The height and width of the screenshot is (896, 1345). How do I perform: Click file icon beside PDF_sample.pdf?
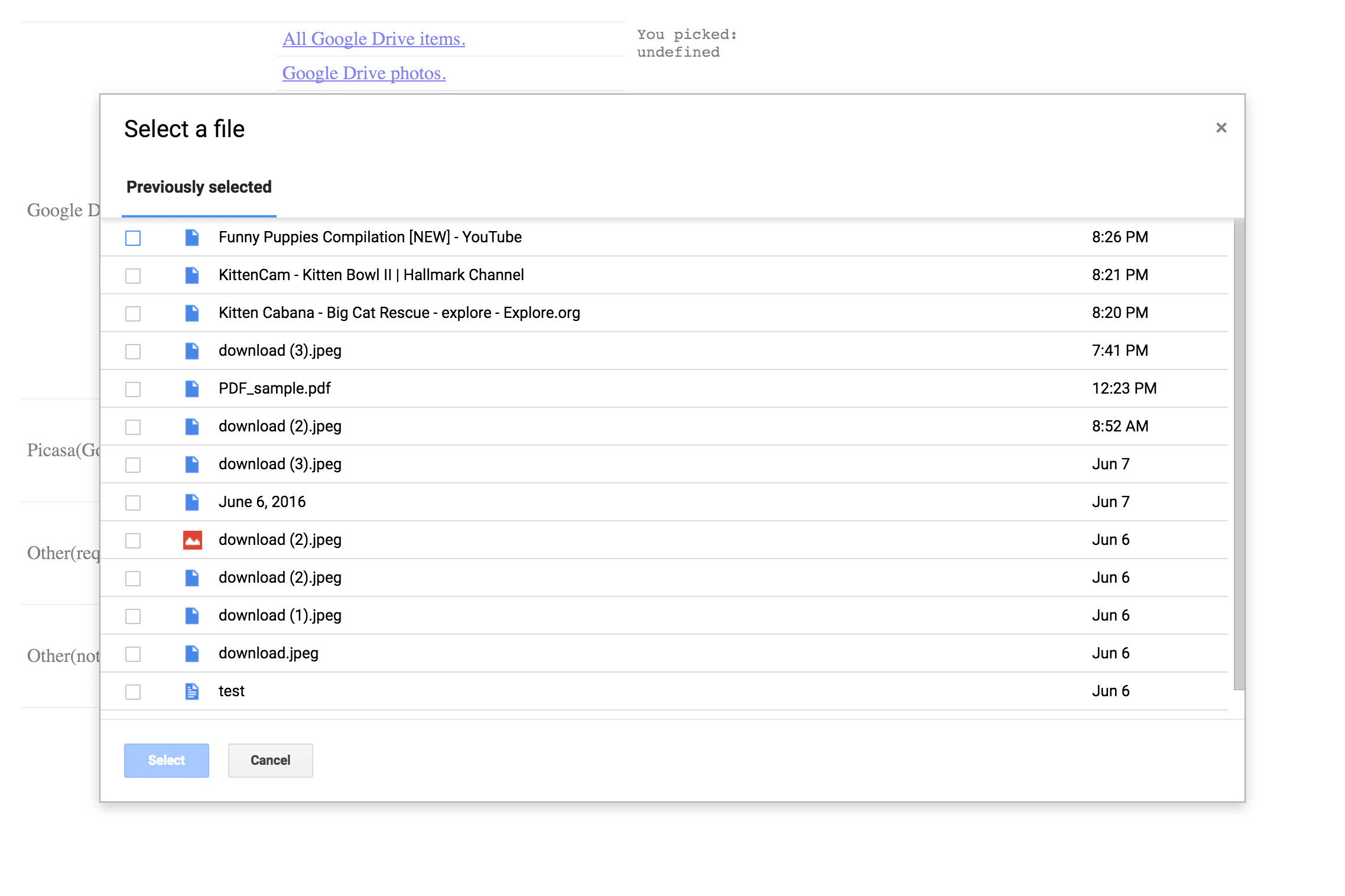pyautogui.click(x=192, y=389)
